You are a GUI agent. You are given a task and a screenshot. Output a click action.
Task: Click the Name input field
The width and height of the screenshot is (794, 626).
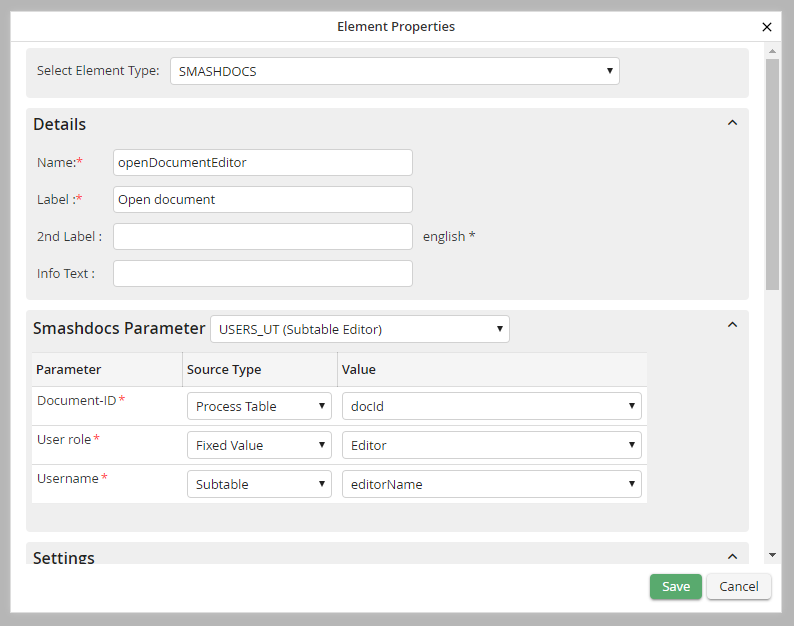coord(262,163)
